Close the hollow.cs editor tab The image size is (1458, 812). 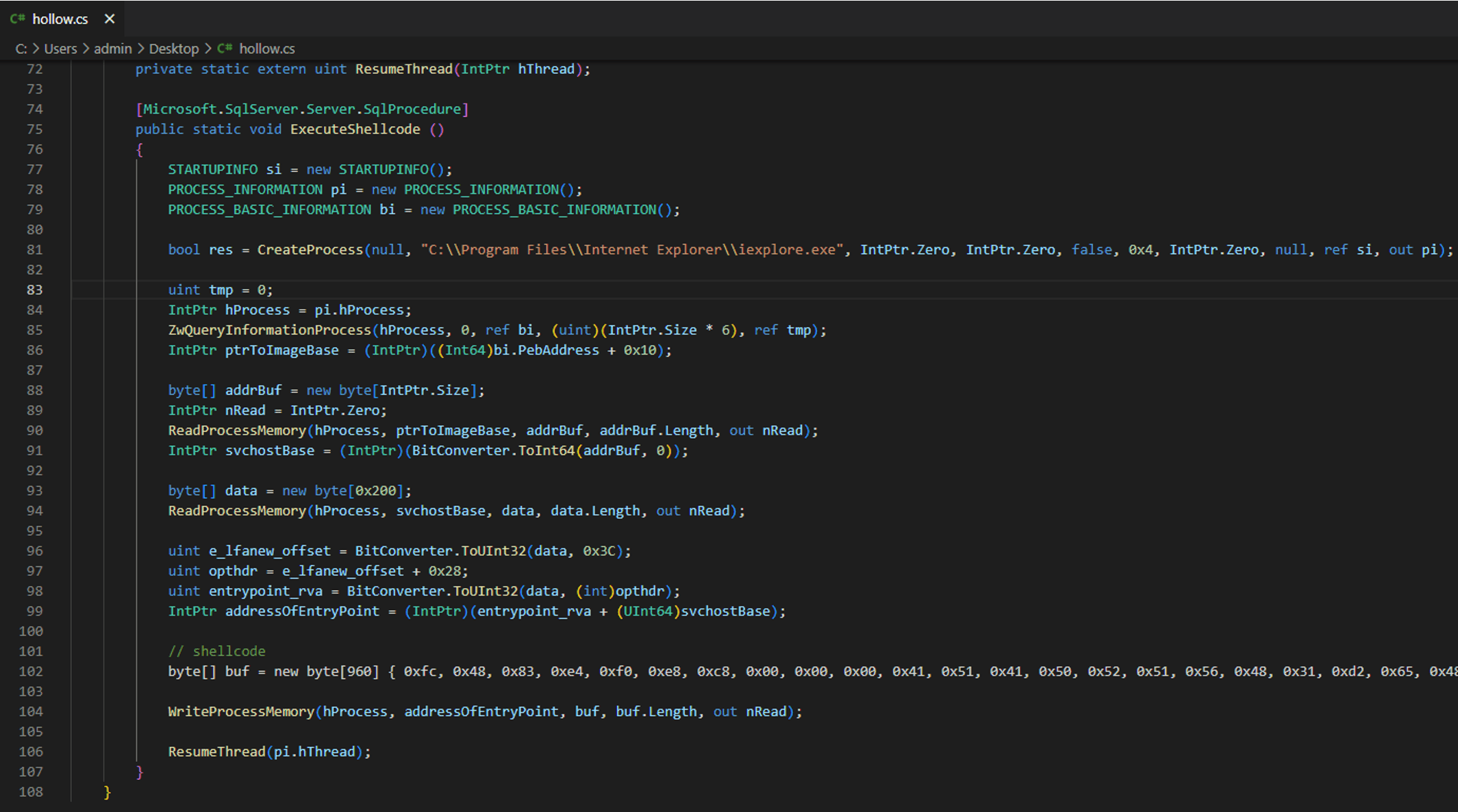click(x=110, y=19)
